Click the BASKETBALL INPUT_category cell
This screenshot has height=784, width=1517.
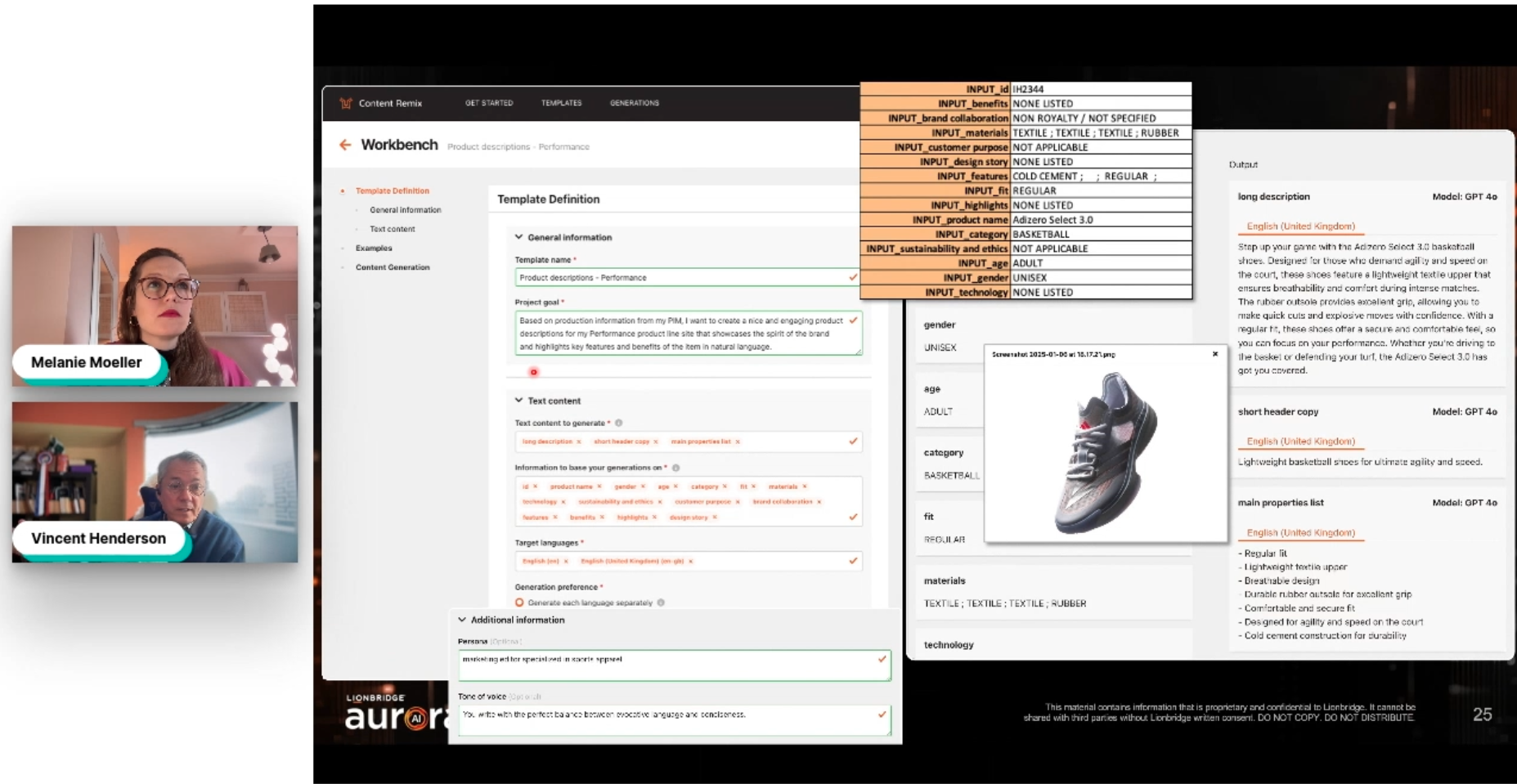[x=1101, y=235]
